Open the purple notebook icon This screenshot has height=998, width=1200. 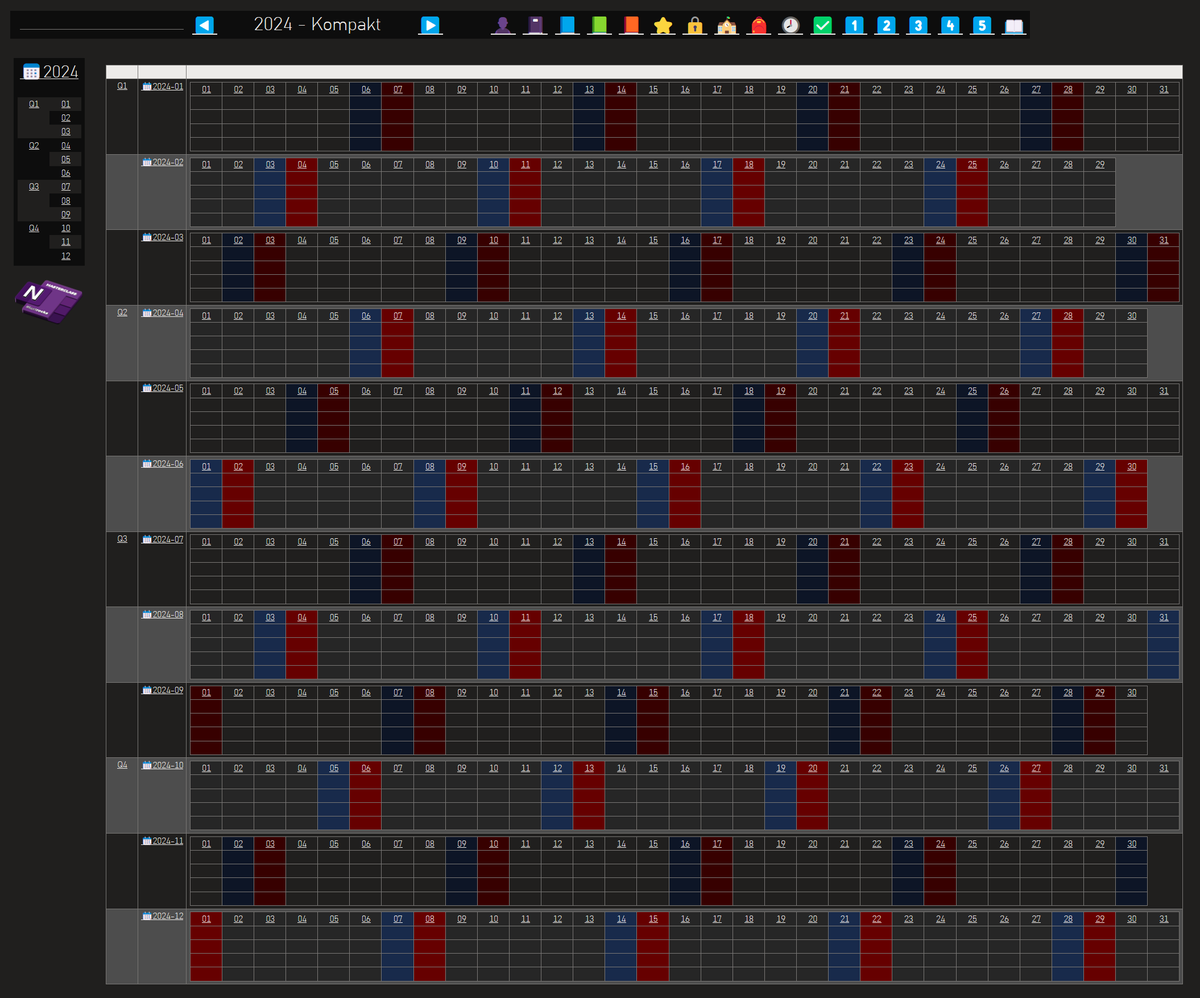point(535,25)
